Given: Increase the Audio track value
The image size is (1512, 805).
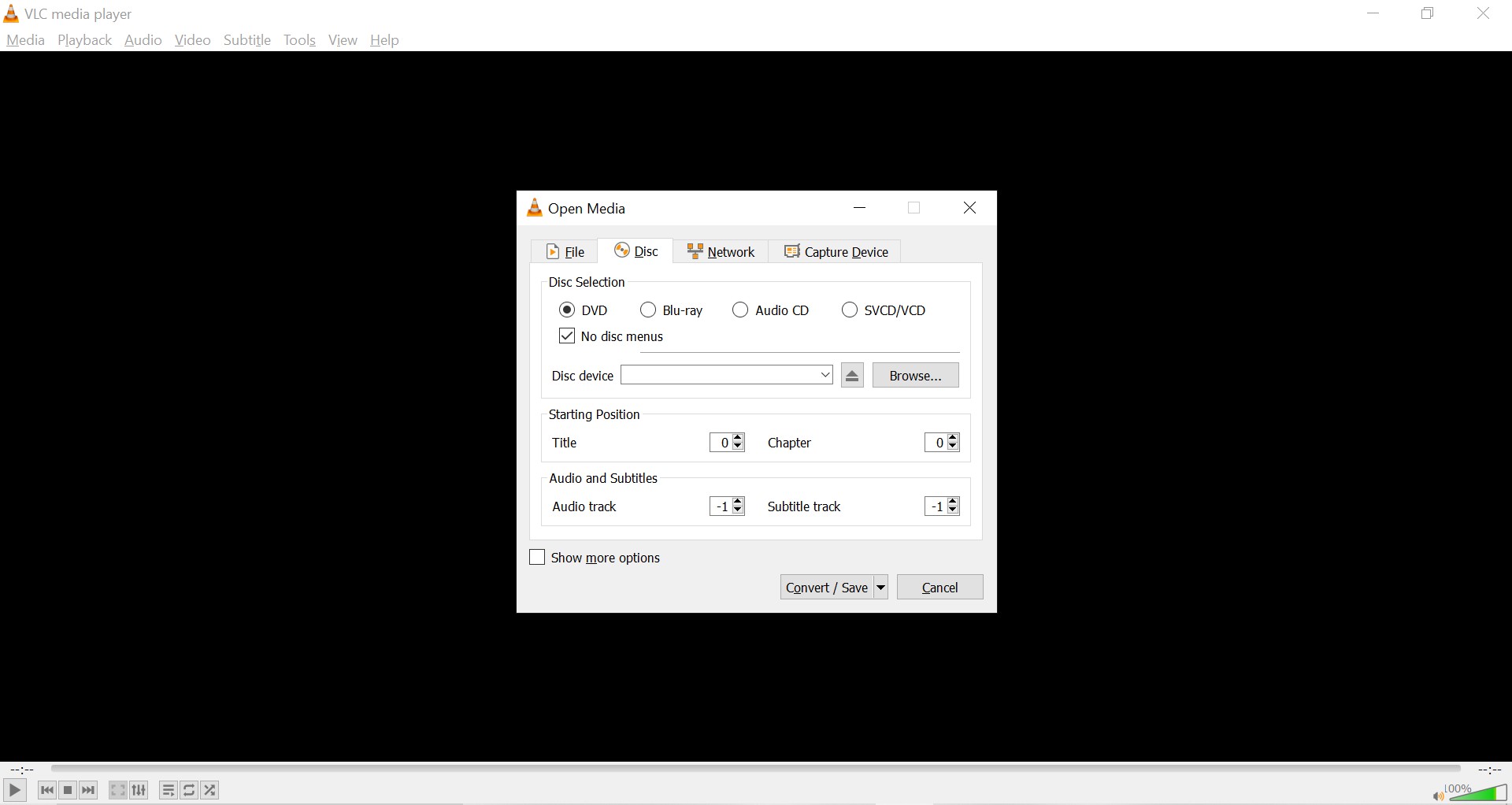Looking at the screenshot, I should coord(739,502).
